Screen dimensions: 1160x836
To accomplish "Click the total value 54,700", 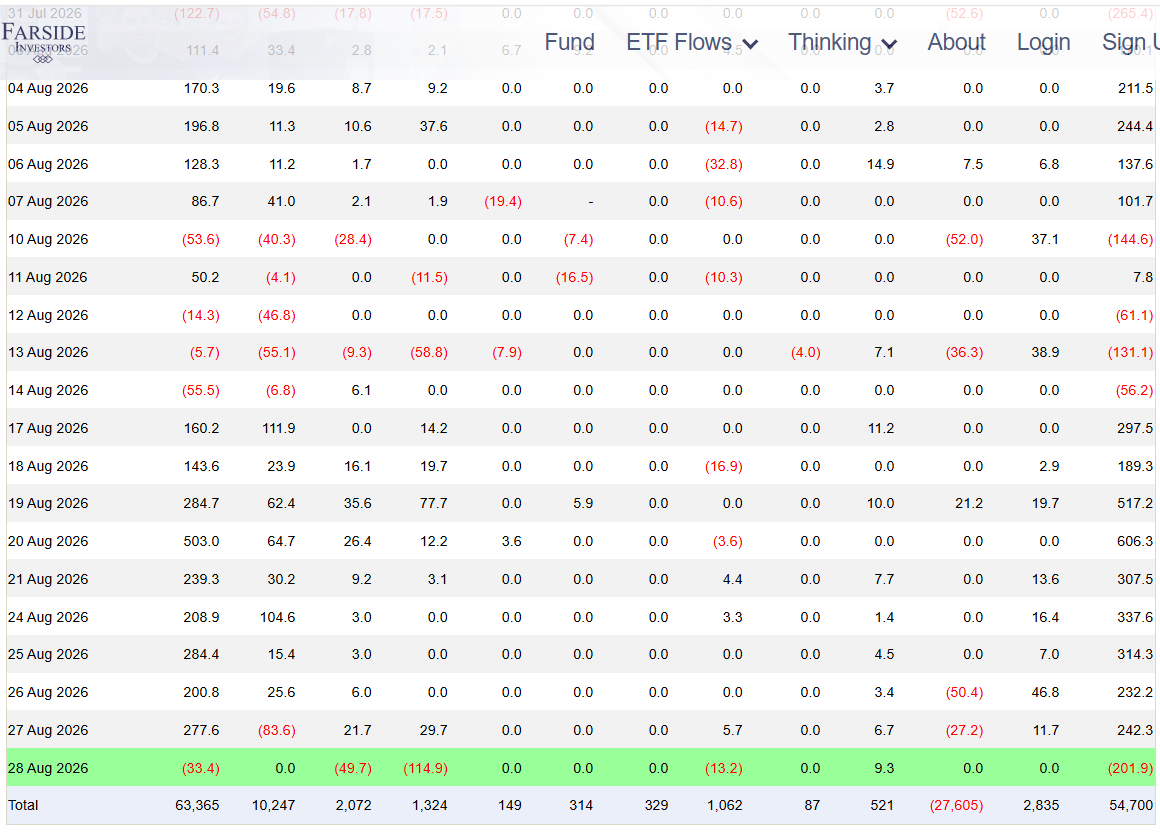I will coord(1130,805).
